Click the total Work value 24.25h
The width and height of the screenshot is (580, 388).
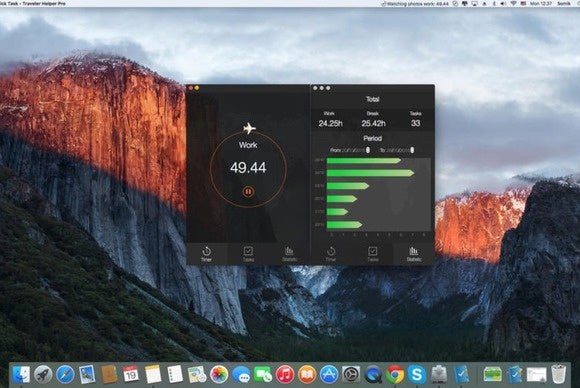coord(330,123)
